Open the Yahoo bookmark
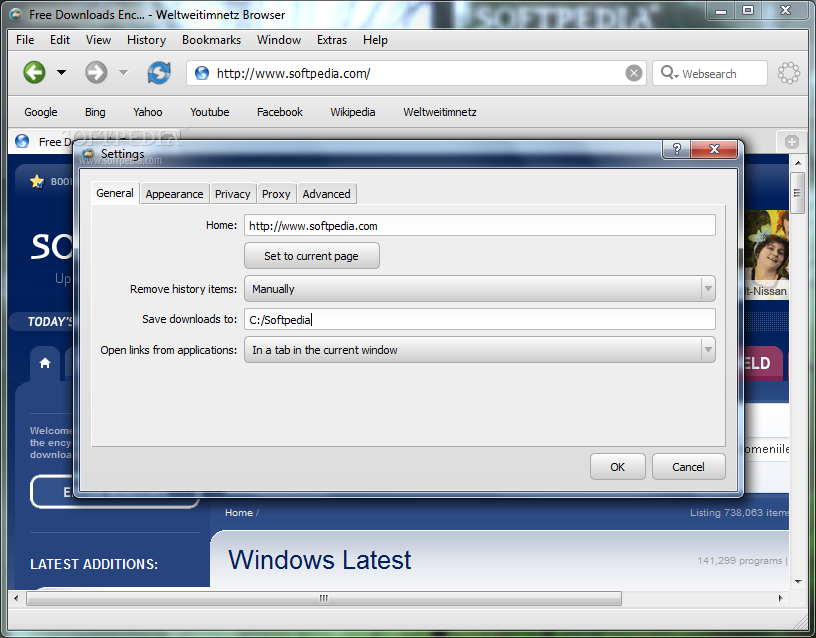This screenshot has height=638, width=816. pyautogui.click(x=148, y=112)
